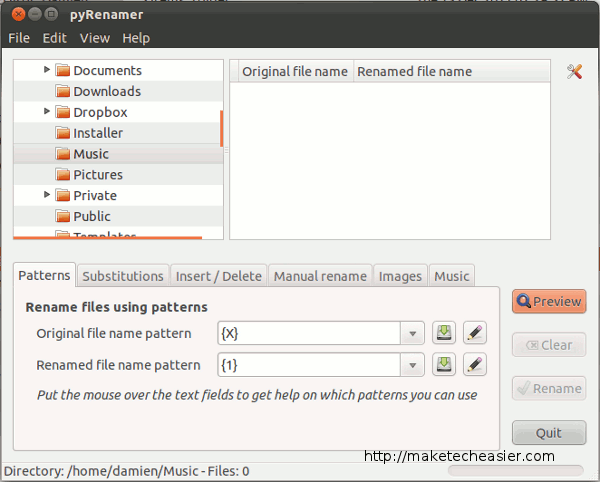Screen dimensions: 600x482
Task: Switch to the Insert / Delete tab
Action: coord(219,276)
